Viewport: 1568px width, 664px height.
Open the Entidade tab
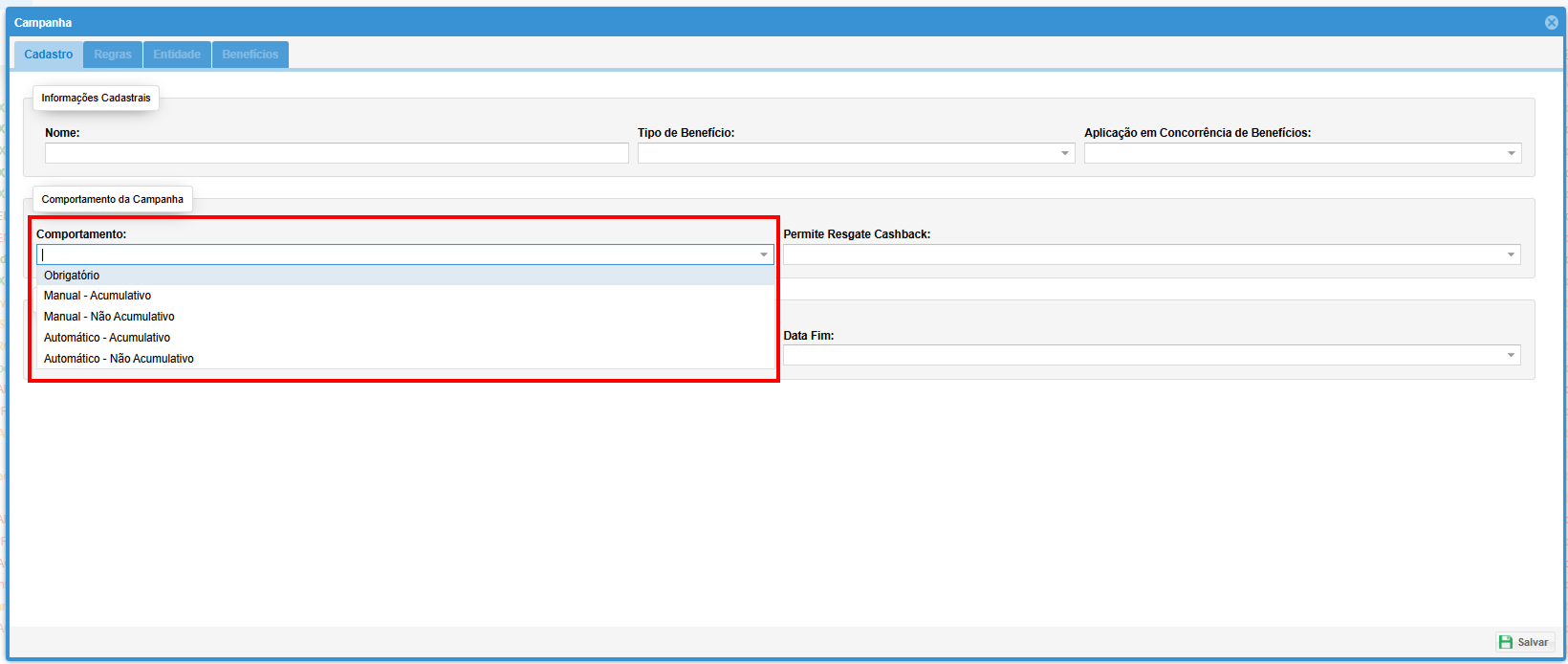coord(177,55)
